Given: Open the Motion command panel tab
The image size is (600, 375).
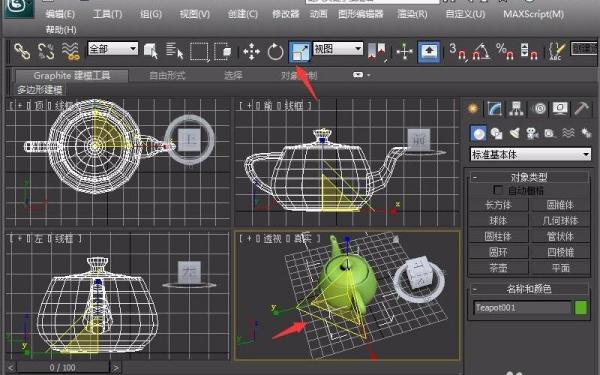Looking at the screenshot, I should [x=538, y=109].
